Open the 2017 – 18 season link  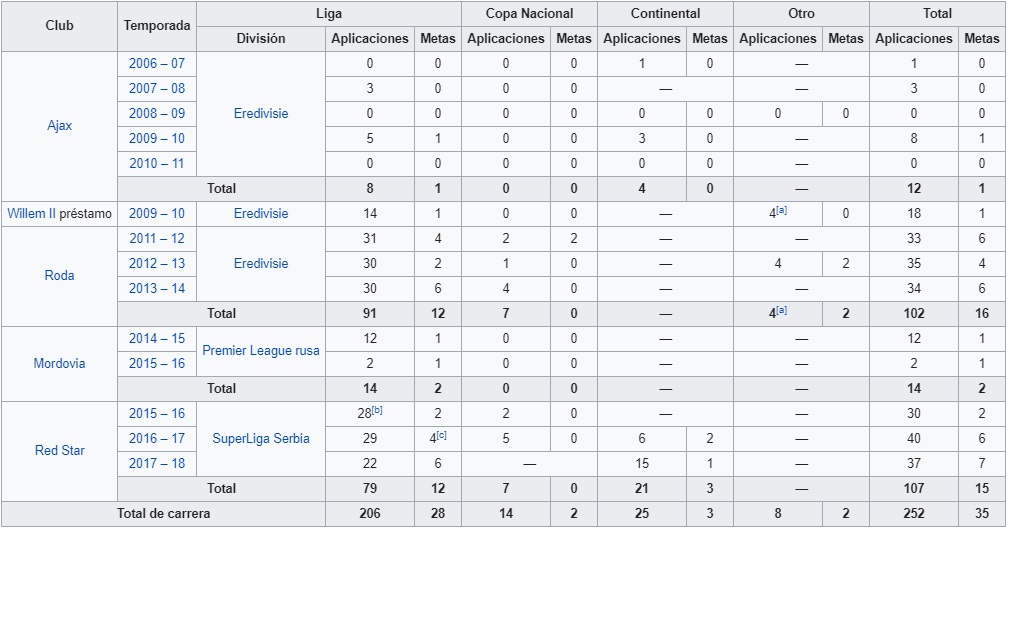157,464
